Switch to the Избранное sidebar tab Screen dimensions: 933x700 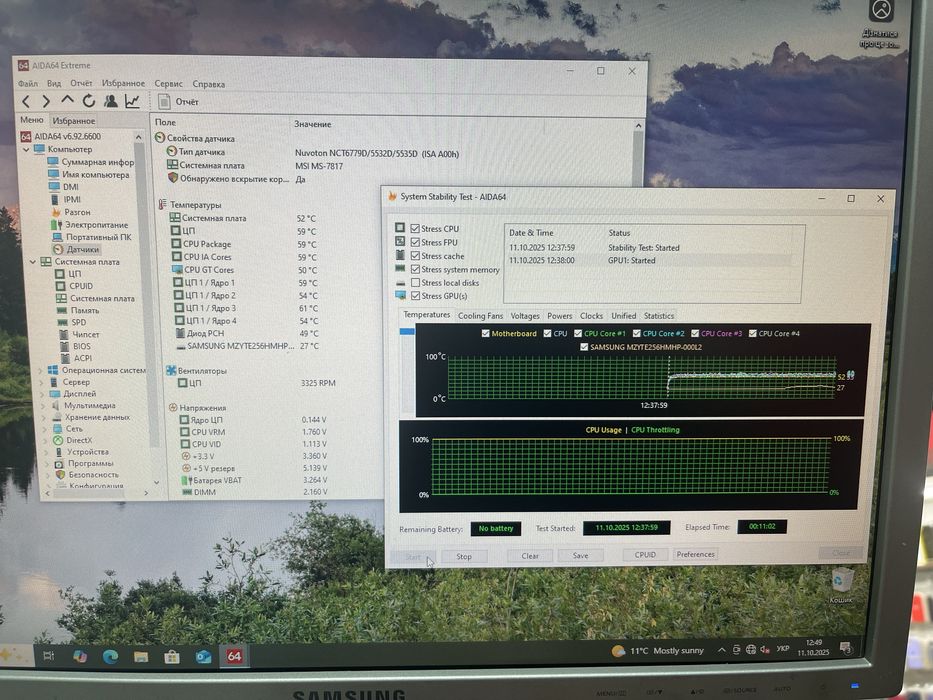pos(74,121)
